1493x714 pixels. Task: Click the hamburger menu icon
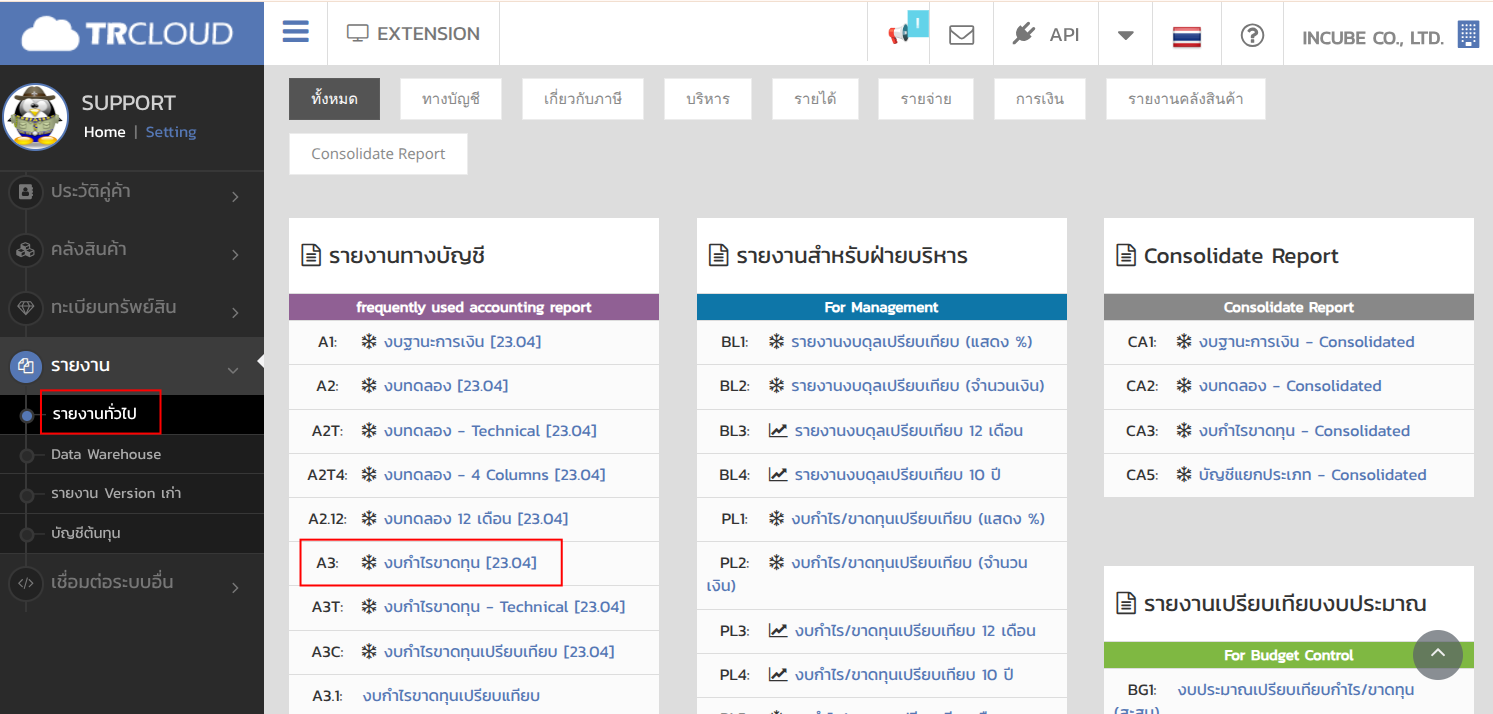(295, 33)
